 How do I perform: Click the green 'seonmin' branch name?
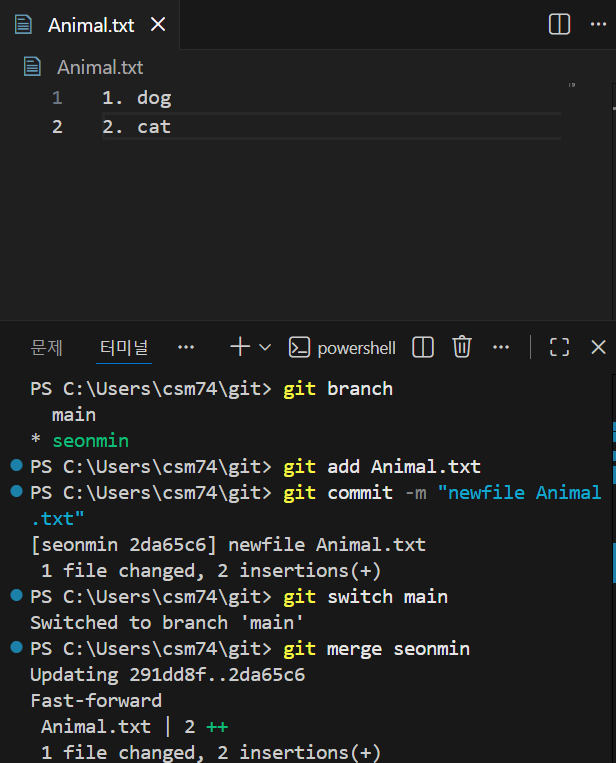pos(91,441)
